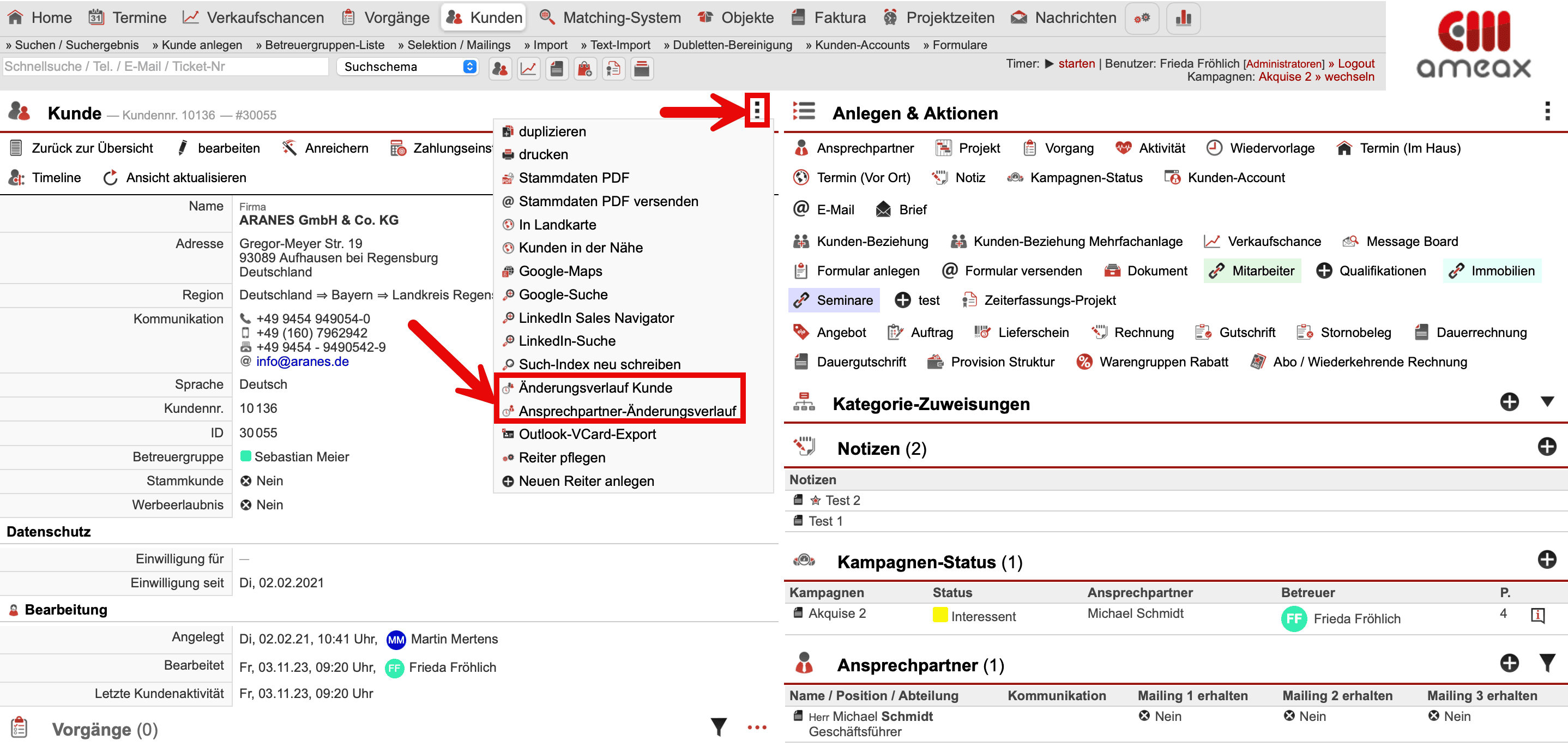The width and height of the screenshot is (1568, 746).
Task: Open three-dot menu of Anlegen & Aktionen
Action: coord(1547,111)
